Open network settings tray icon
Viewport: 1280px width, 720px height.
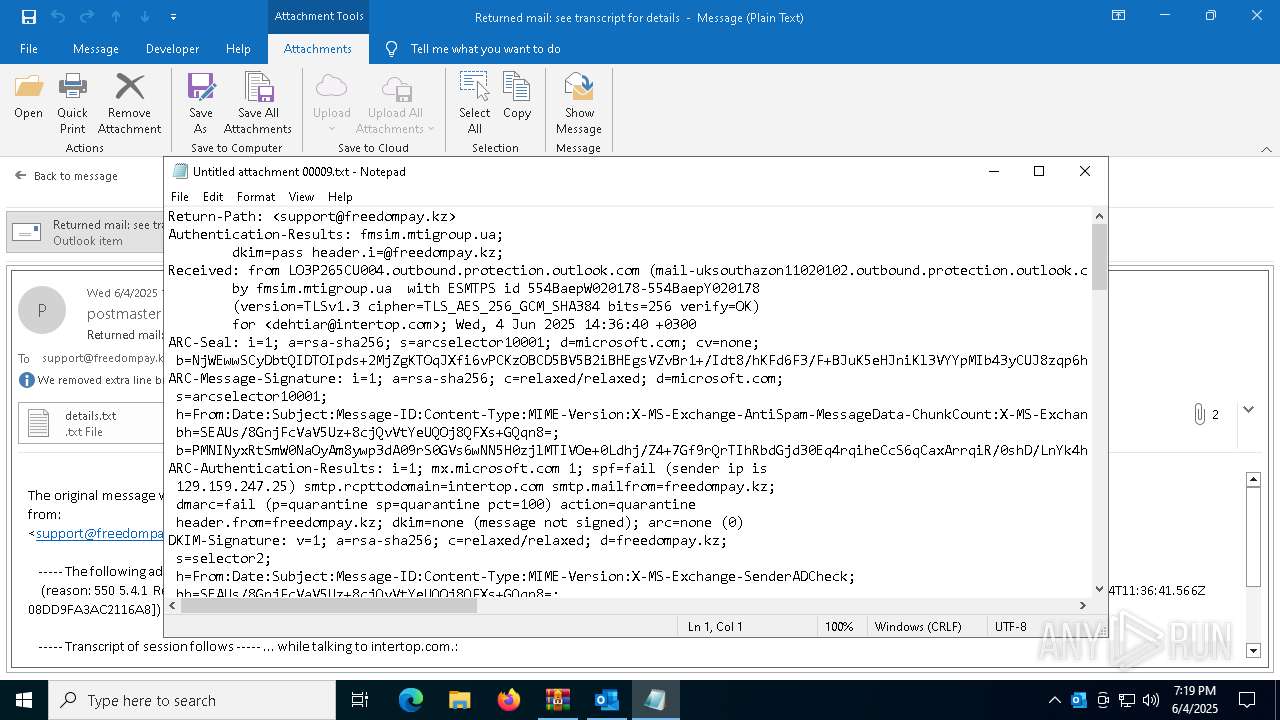[1127, 700]
